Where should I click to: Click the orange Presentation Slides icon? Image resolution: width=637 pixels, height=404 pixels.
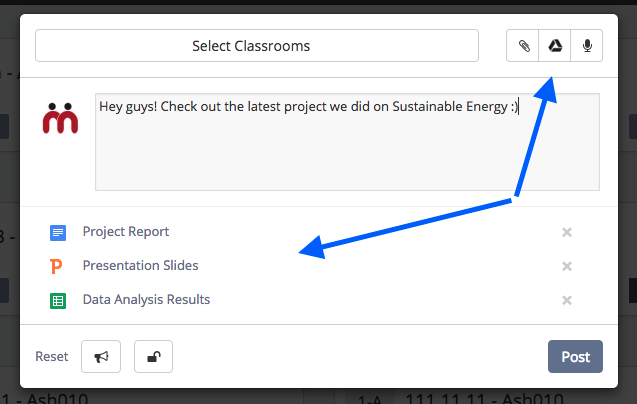tap(56, 266)
